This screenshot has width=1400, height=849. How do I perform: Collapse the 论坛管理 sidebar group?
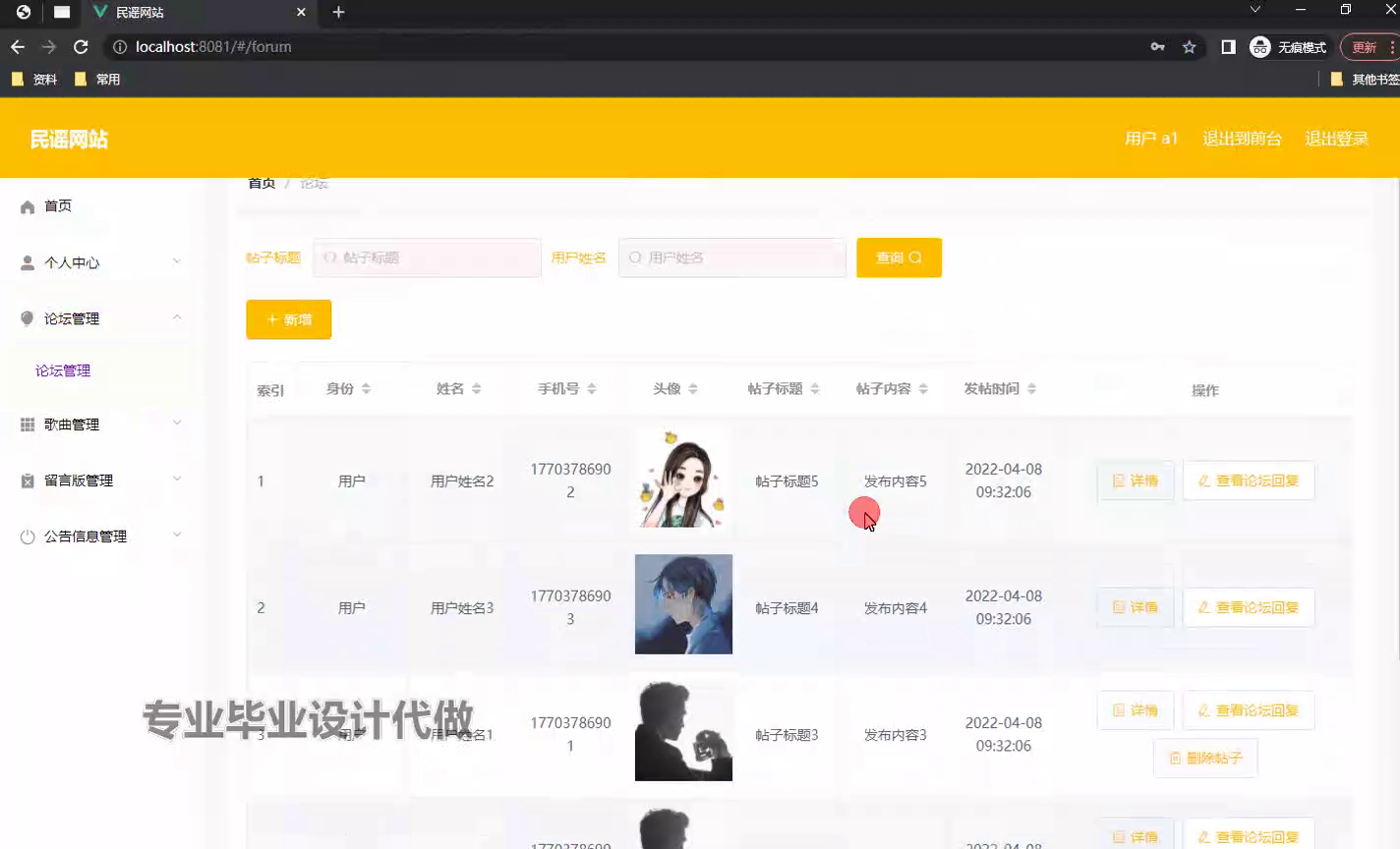[x=100, y=318]
